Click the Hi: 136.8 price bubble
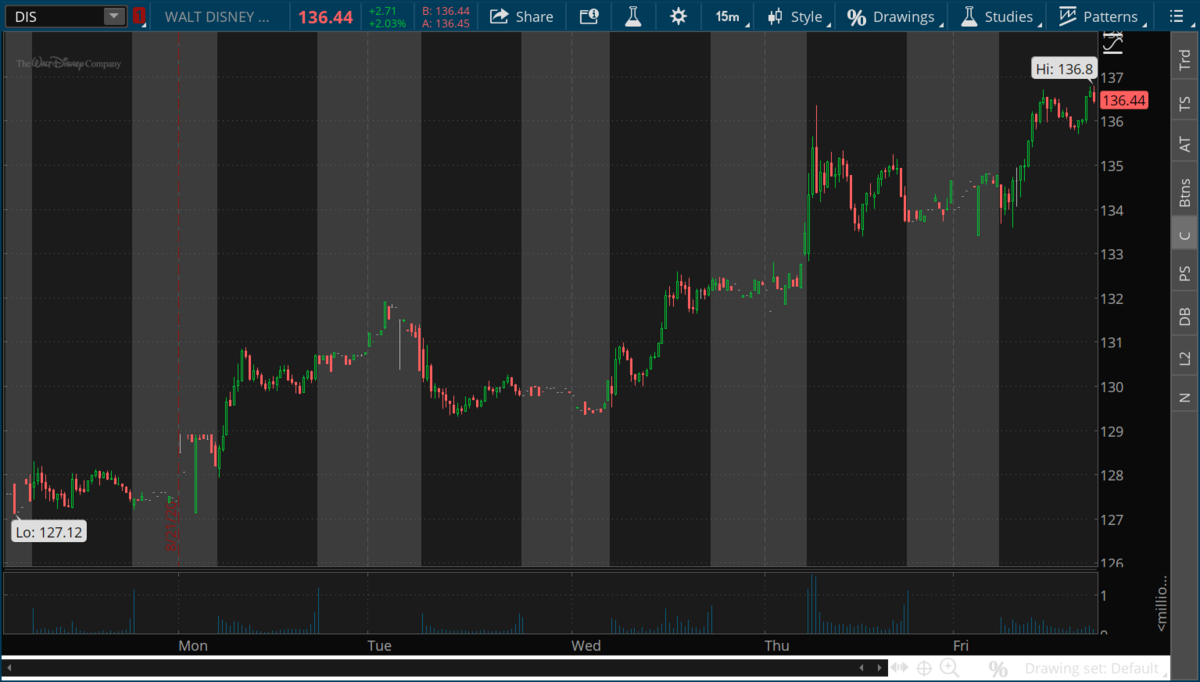 1066,69
